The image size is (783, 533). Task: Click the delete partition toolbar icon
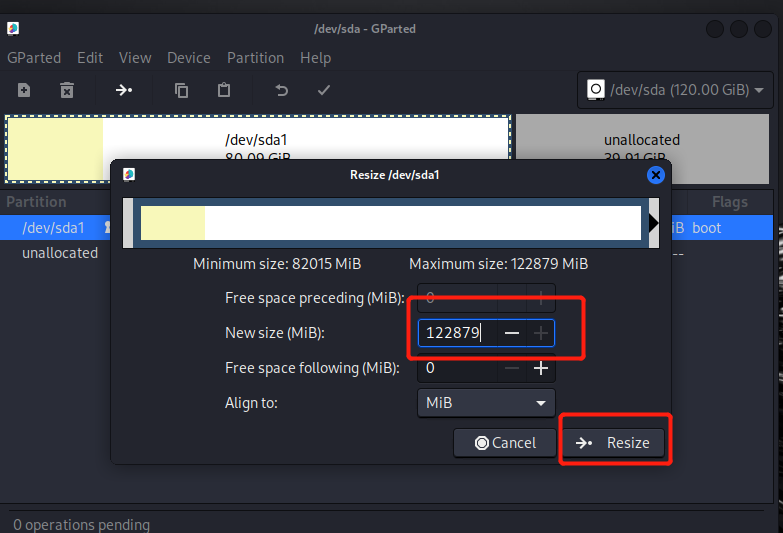click(x=67, y=90)
